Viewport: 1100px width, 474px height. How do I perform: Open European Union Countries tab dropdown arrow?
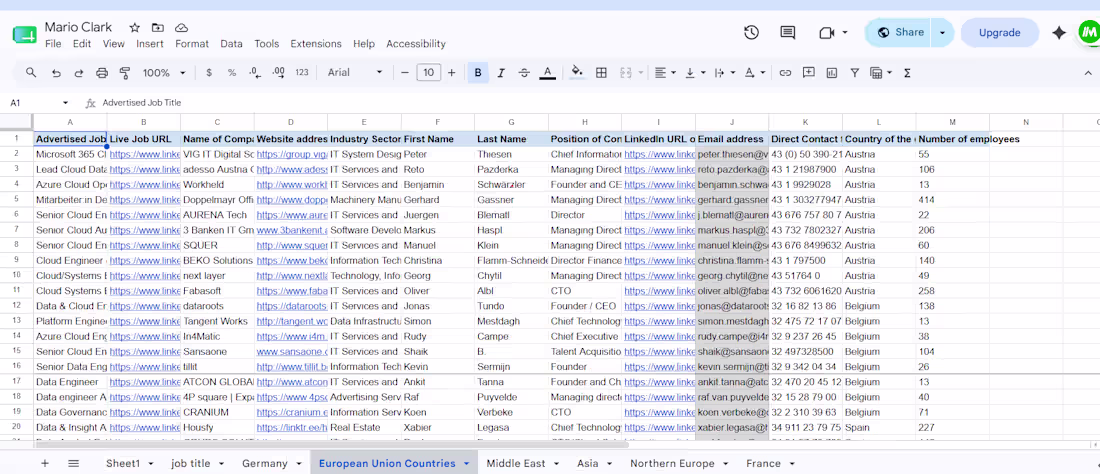(466, 464)
